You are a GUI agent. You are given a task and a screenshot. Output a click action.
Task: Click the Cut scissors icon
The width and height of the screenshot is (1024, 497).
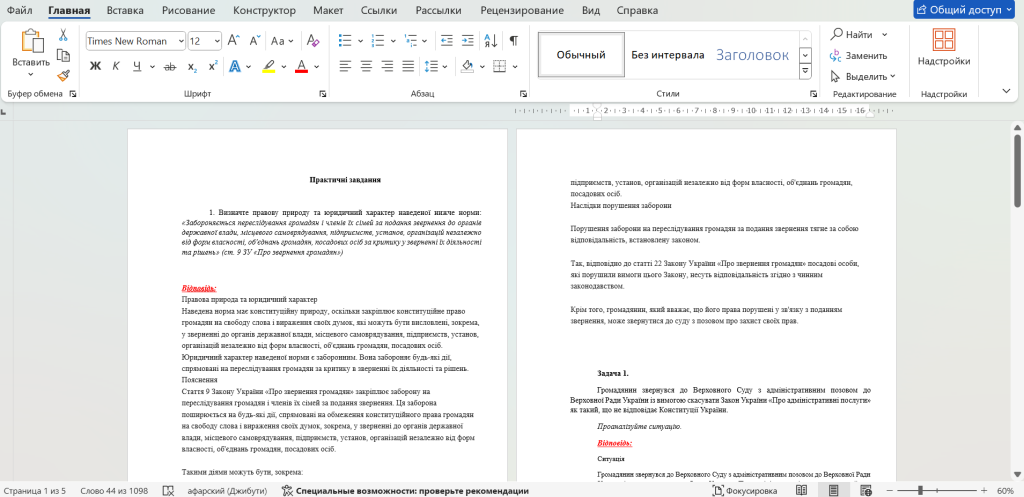63,34
